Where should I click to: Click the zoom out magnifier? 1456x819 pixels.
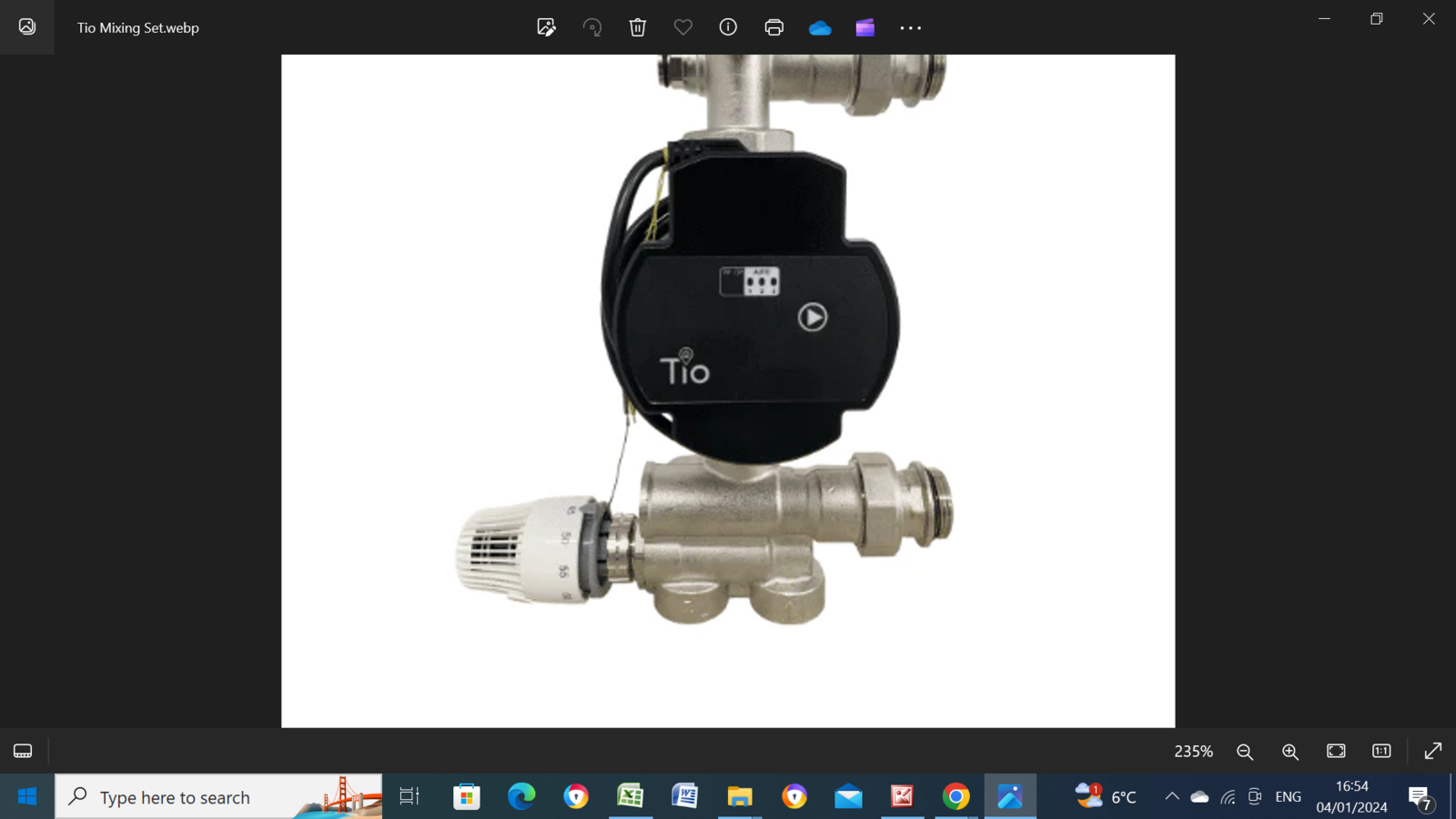point(1245,751)
